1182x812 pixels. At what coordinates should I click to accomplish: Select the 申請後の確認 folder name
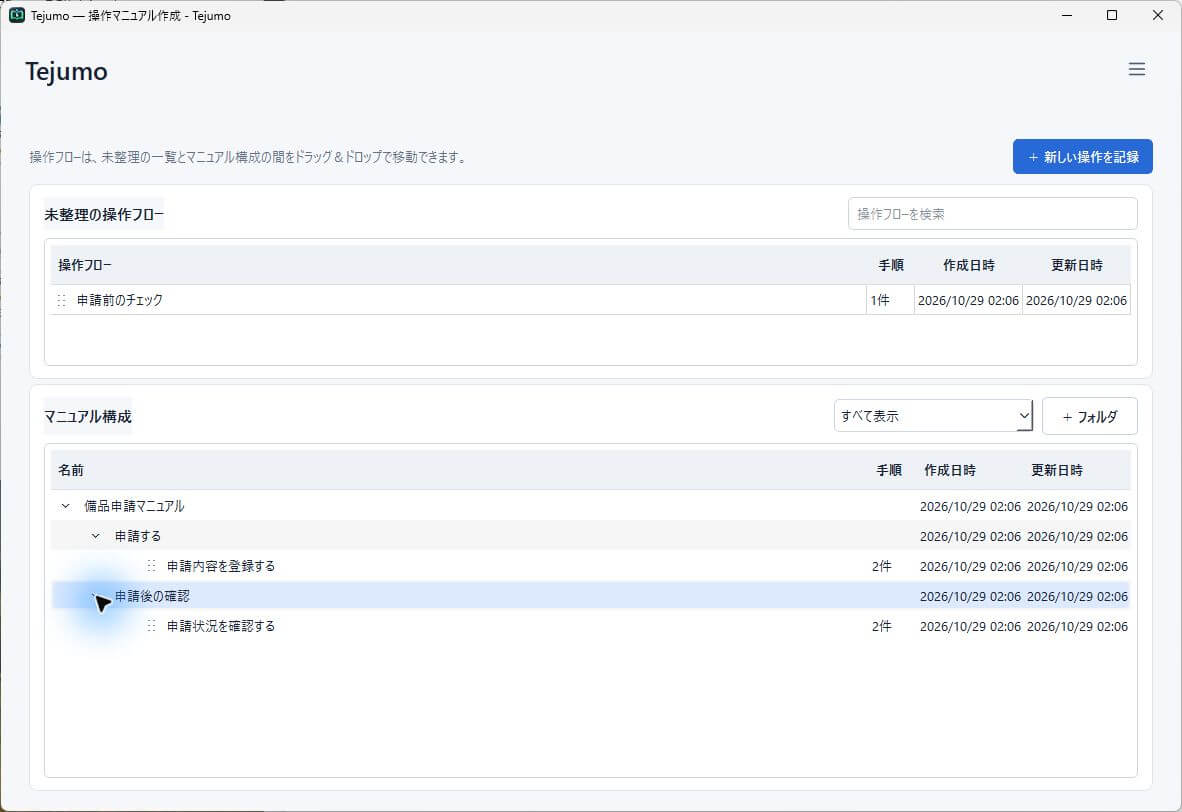(x=152, y=596)
